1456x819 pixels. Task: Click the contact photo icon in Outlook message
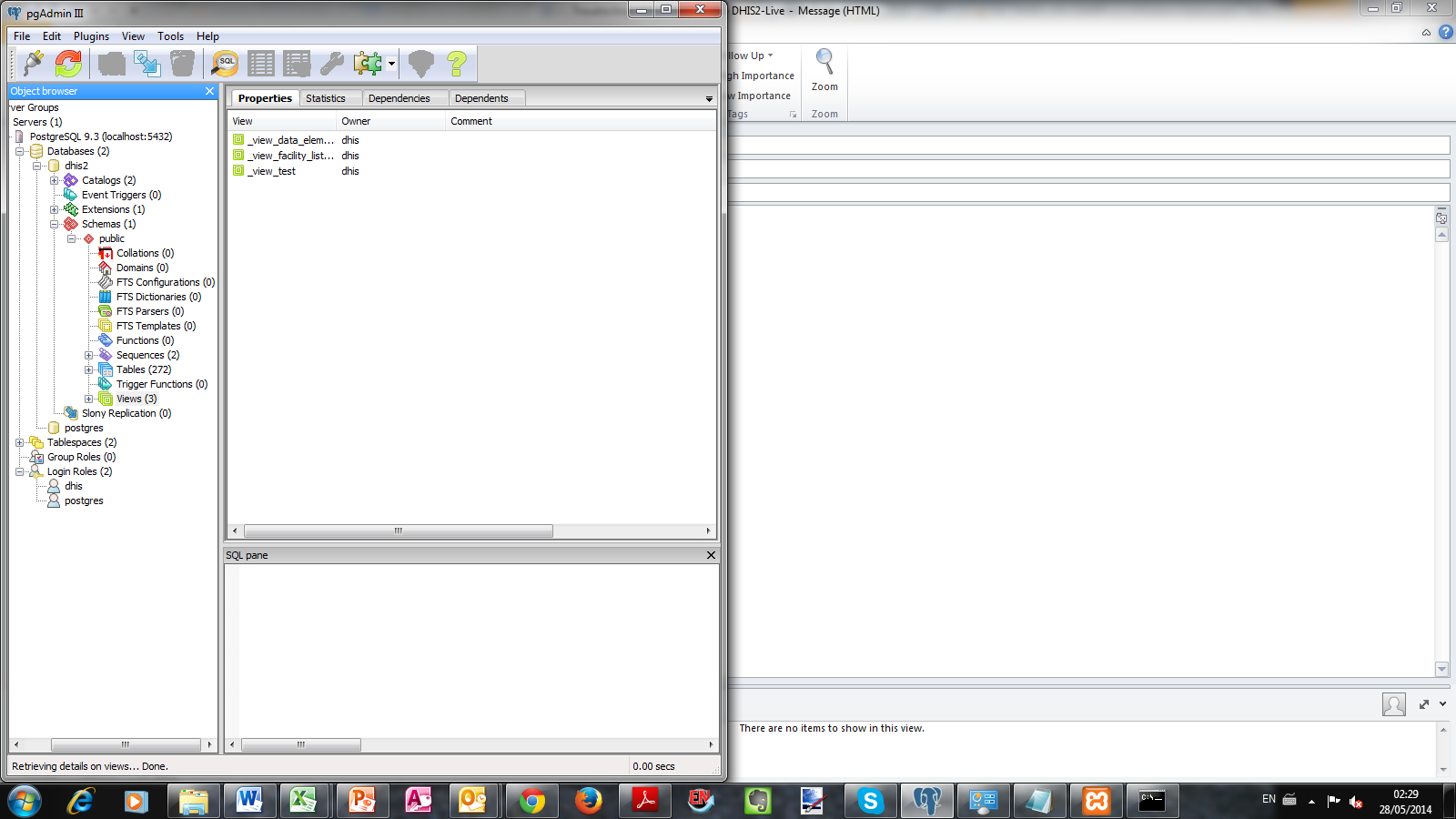coord(1393,704)
